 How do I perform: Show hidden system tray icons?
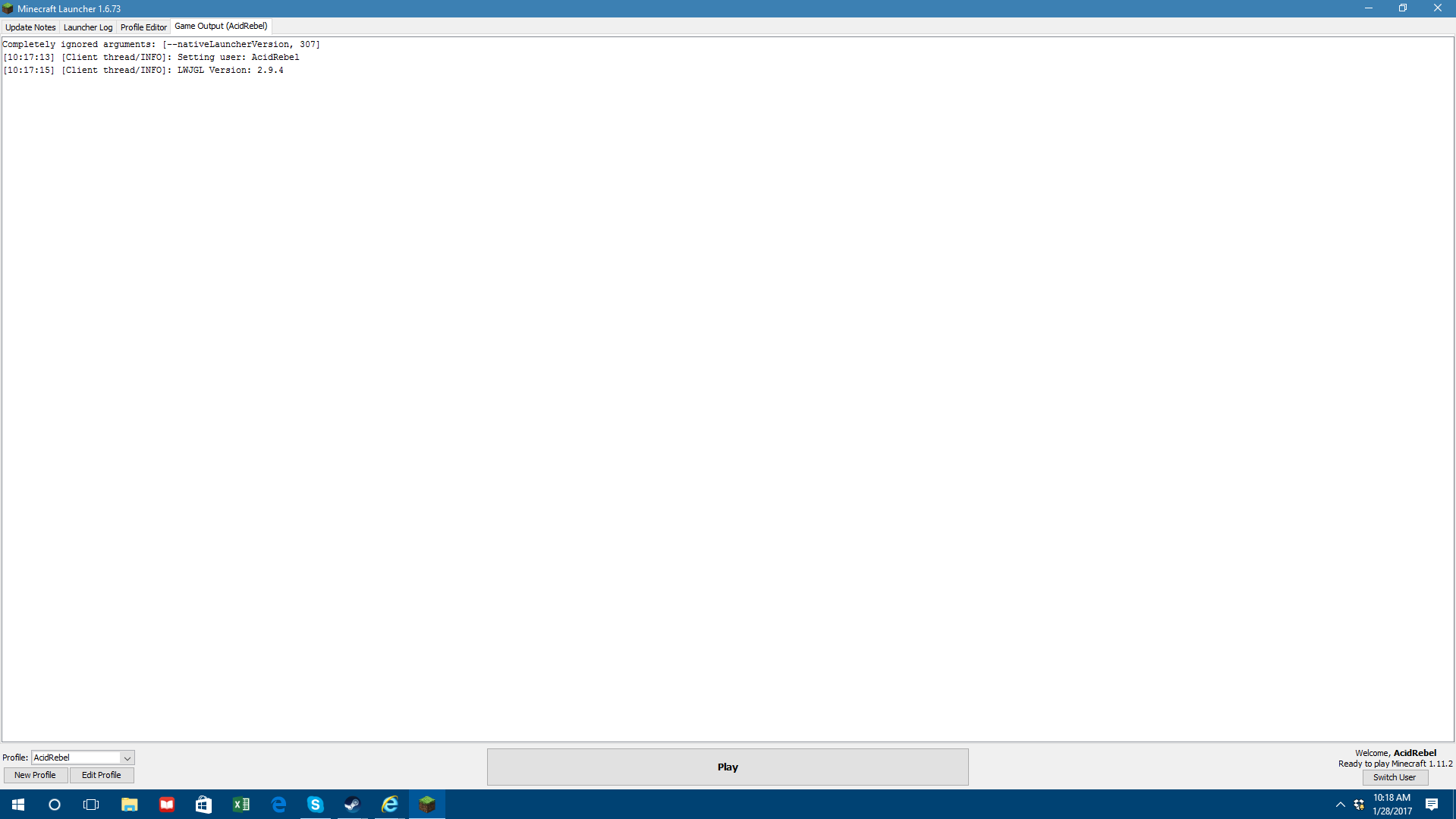1340,805
